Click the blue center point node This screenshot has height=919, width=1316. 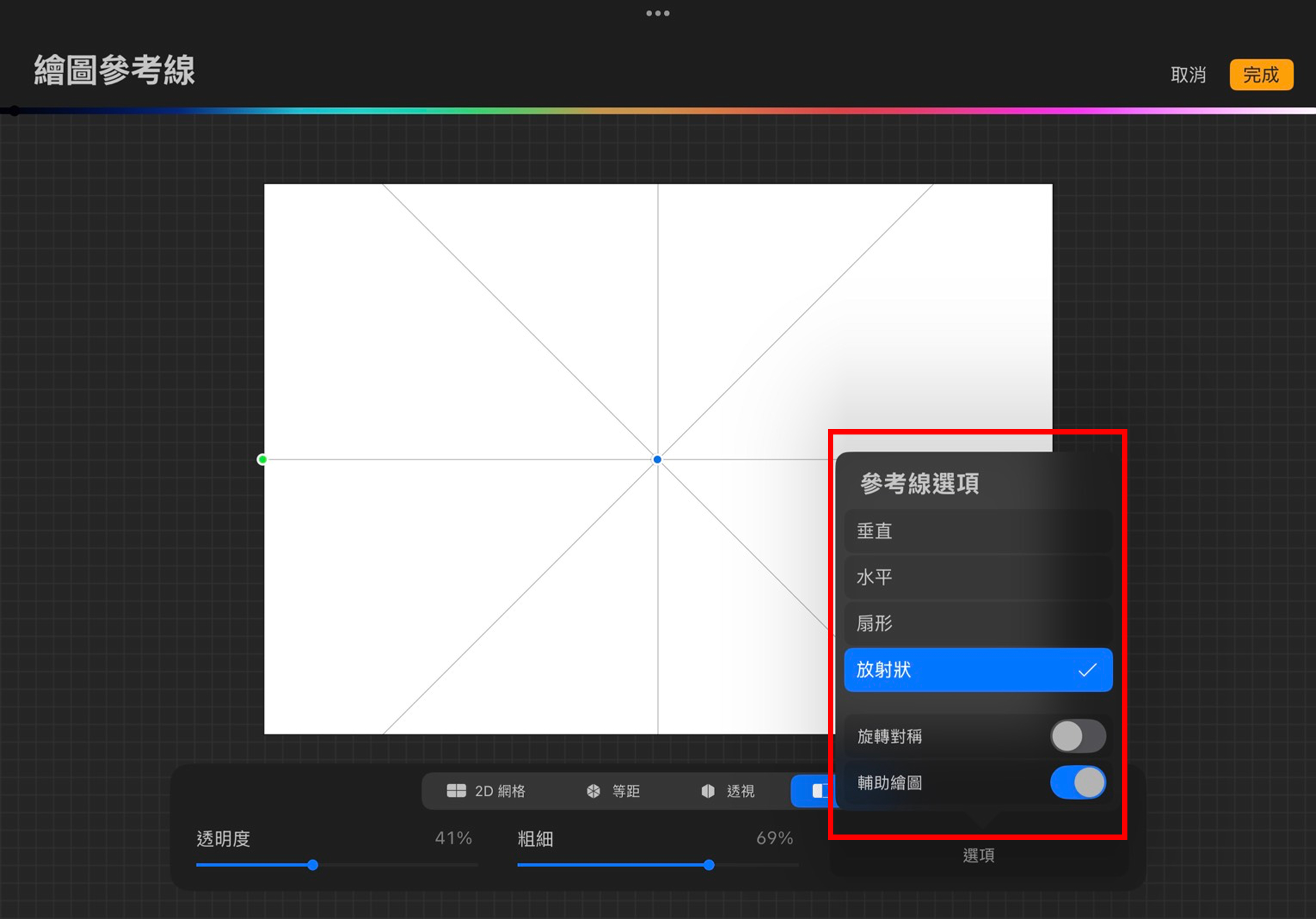pos(657,459)
